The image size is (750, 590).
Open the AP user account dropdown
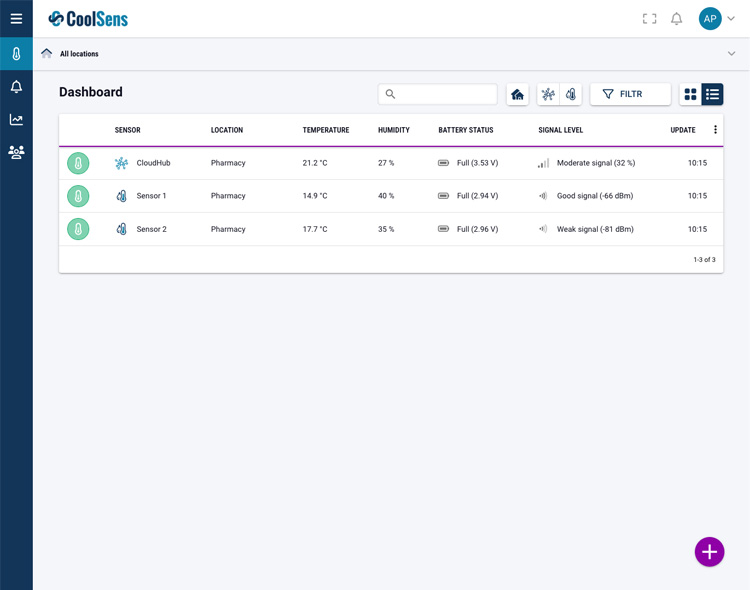tap(718, 19)
